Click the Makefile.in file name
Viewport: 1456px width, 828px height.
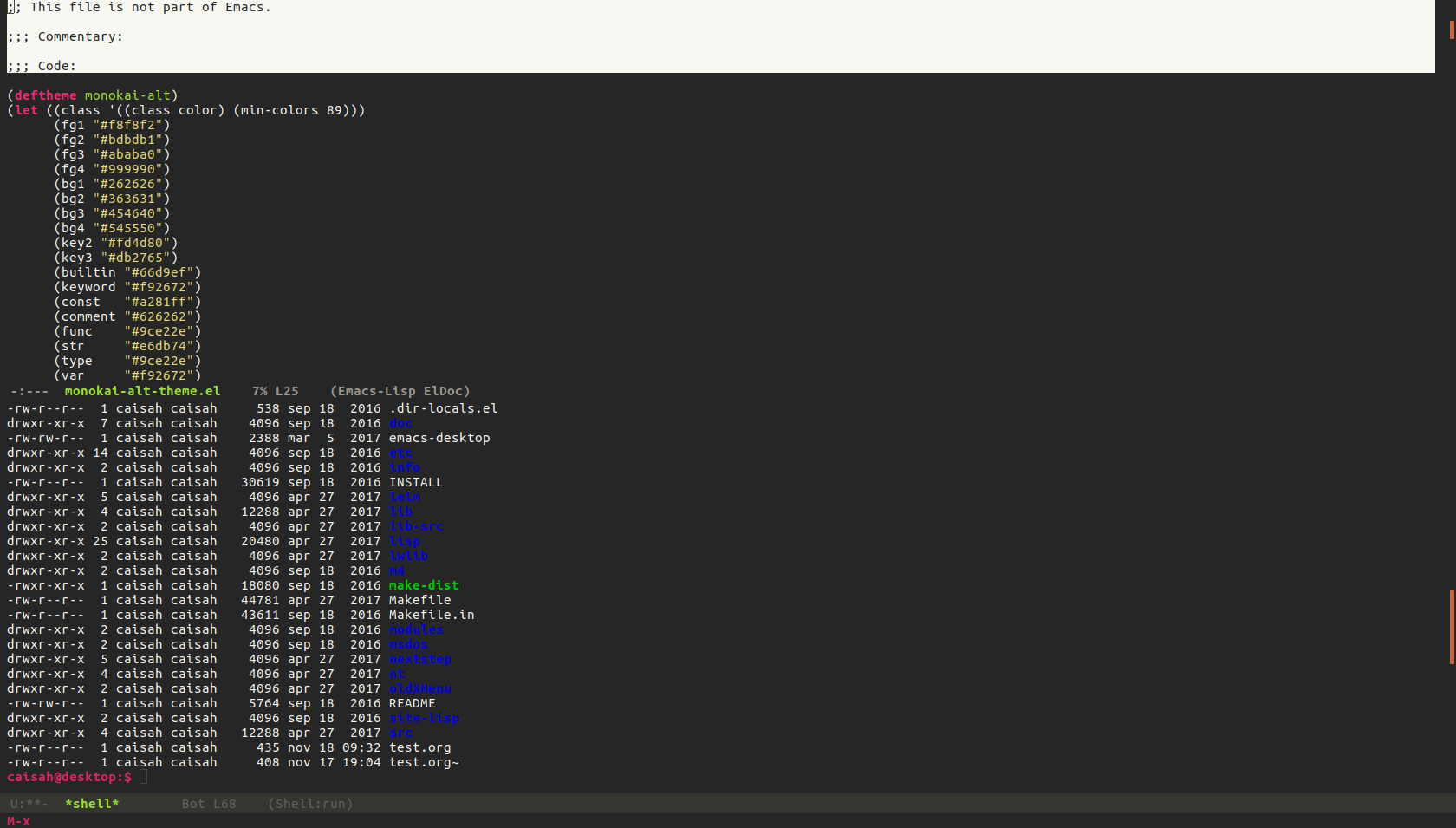click(x=432, y=615)
